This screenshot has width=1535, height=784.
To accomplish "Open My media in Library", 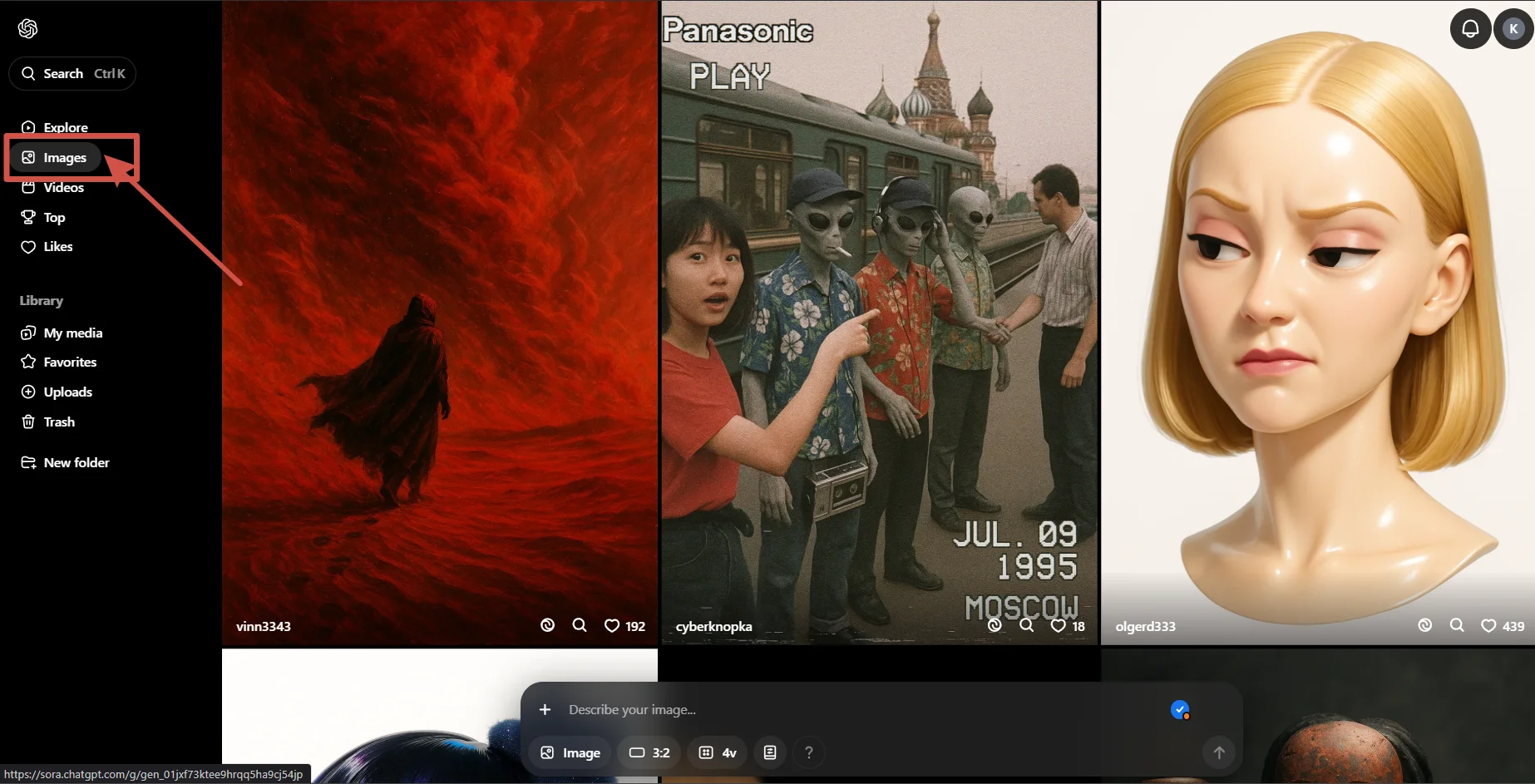I will point(62,333).
